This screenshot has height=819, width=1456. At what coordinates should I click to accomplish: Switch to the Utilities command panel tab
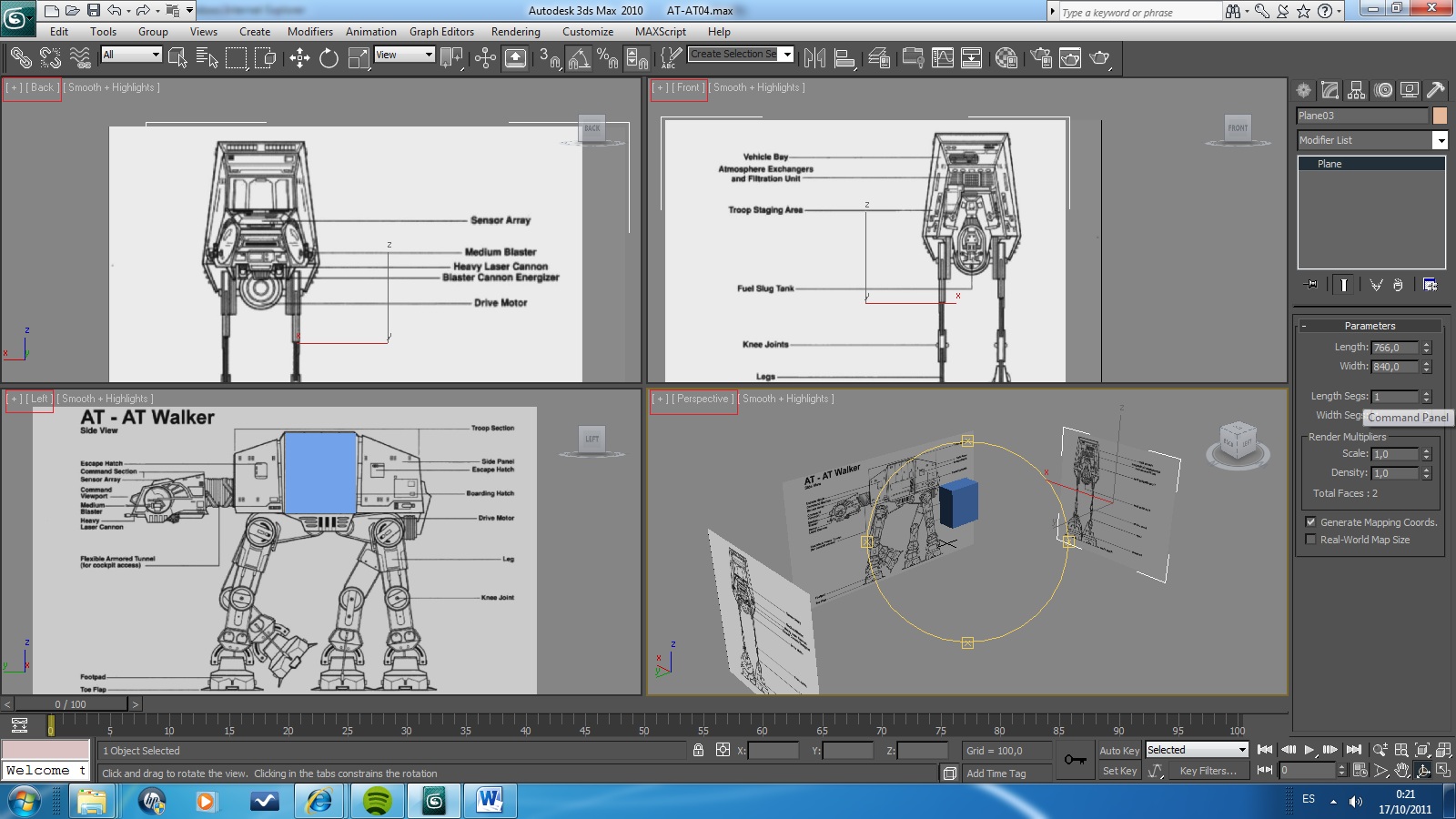point(1436,90)
